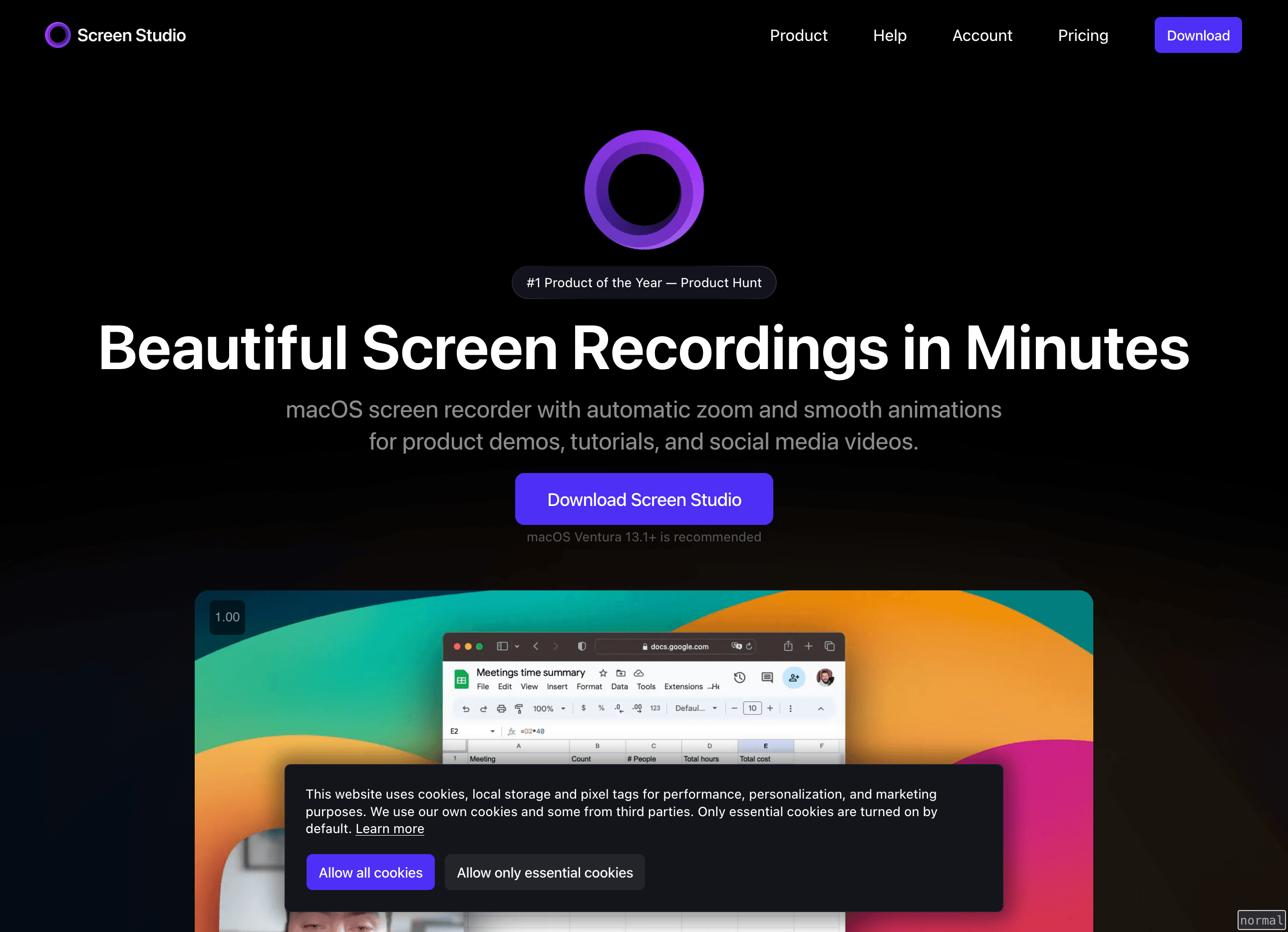The image size is (1288, 932).
Task: Click the Download button in top navigation
Action: coord(1198,35)
